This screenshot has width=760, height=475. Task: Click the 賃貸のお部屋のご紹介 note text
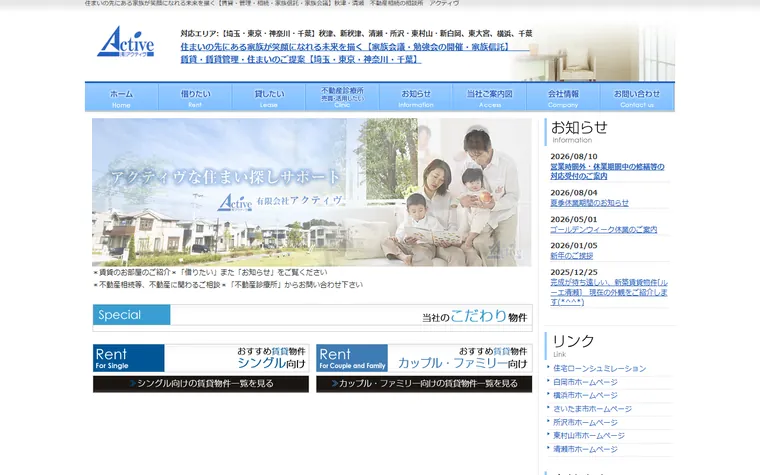[210, 272]
